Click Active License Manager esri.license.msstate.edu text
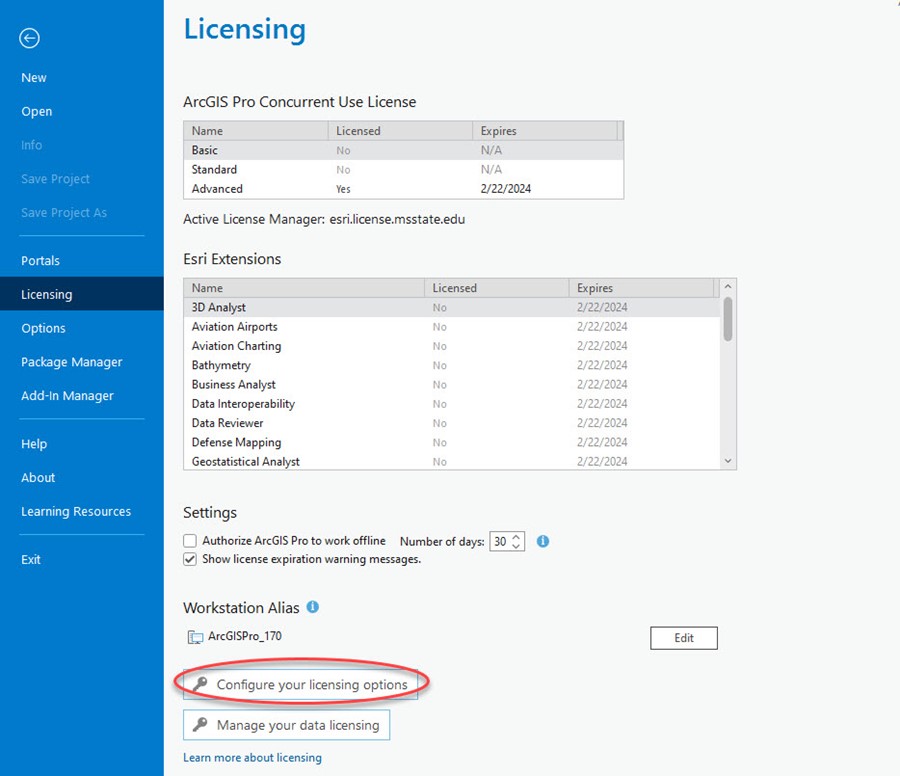This screenshot has height=776, width=900. (x=324, y=219)
